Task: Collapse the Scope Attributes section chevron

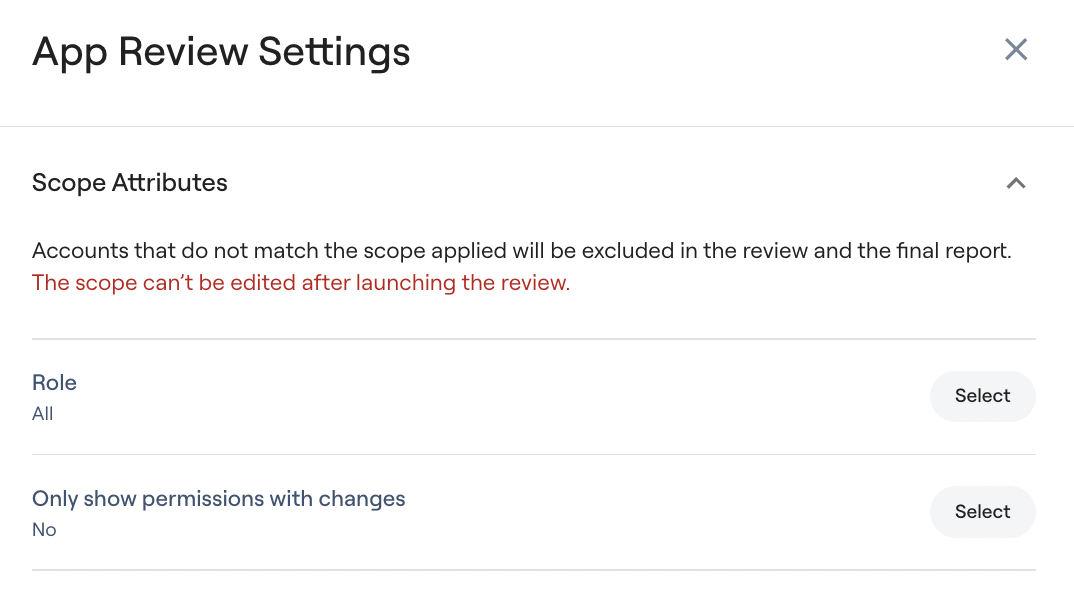Action: pos(1016,183)
